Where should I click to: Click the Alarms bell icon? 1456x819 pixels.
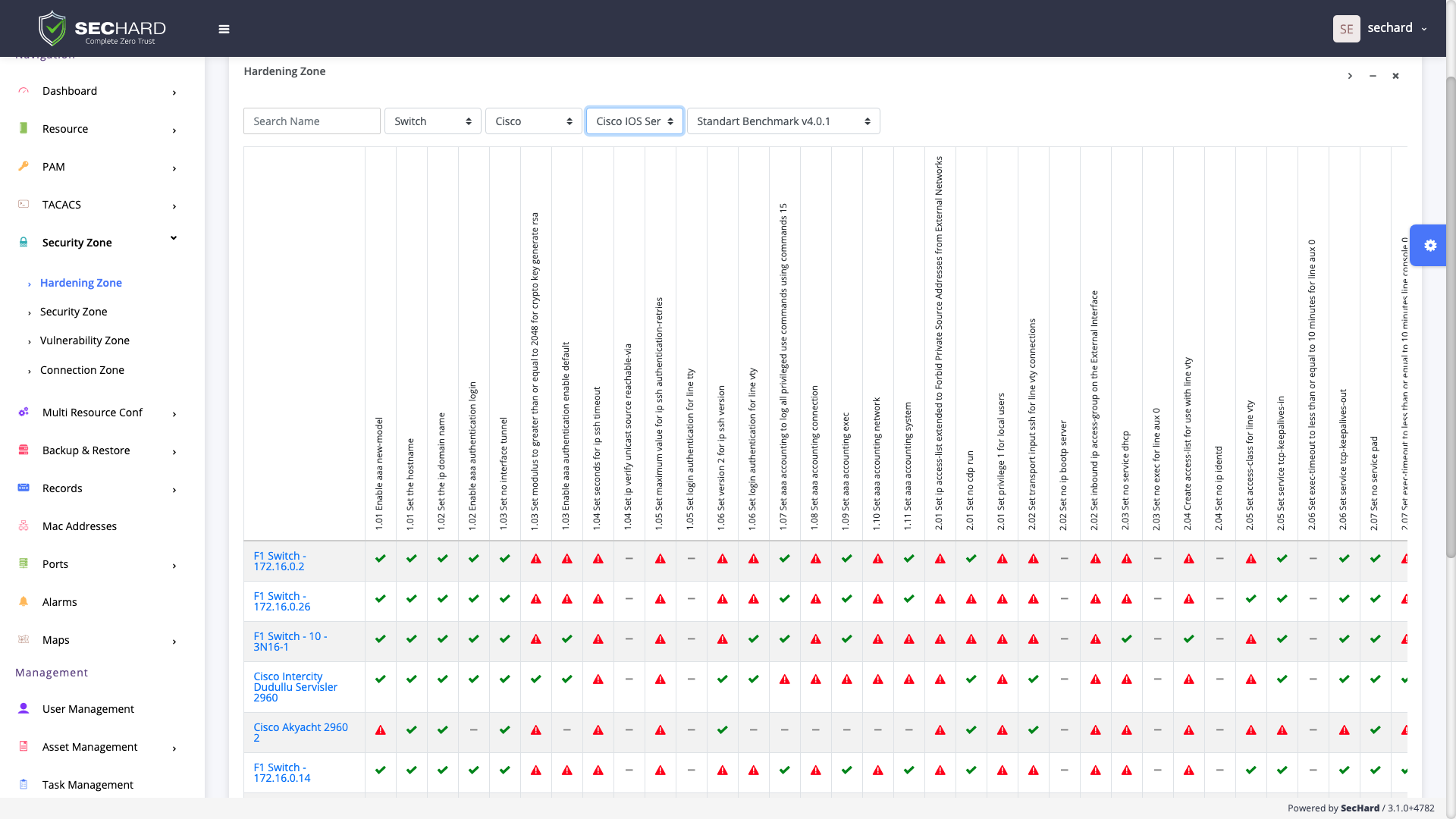point(24,601)
